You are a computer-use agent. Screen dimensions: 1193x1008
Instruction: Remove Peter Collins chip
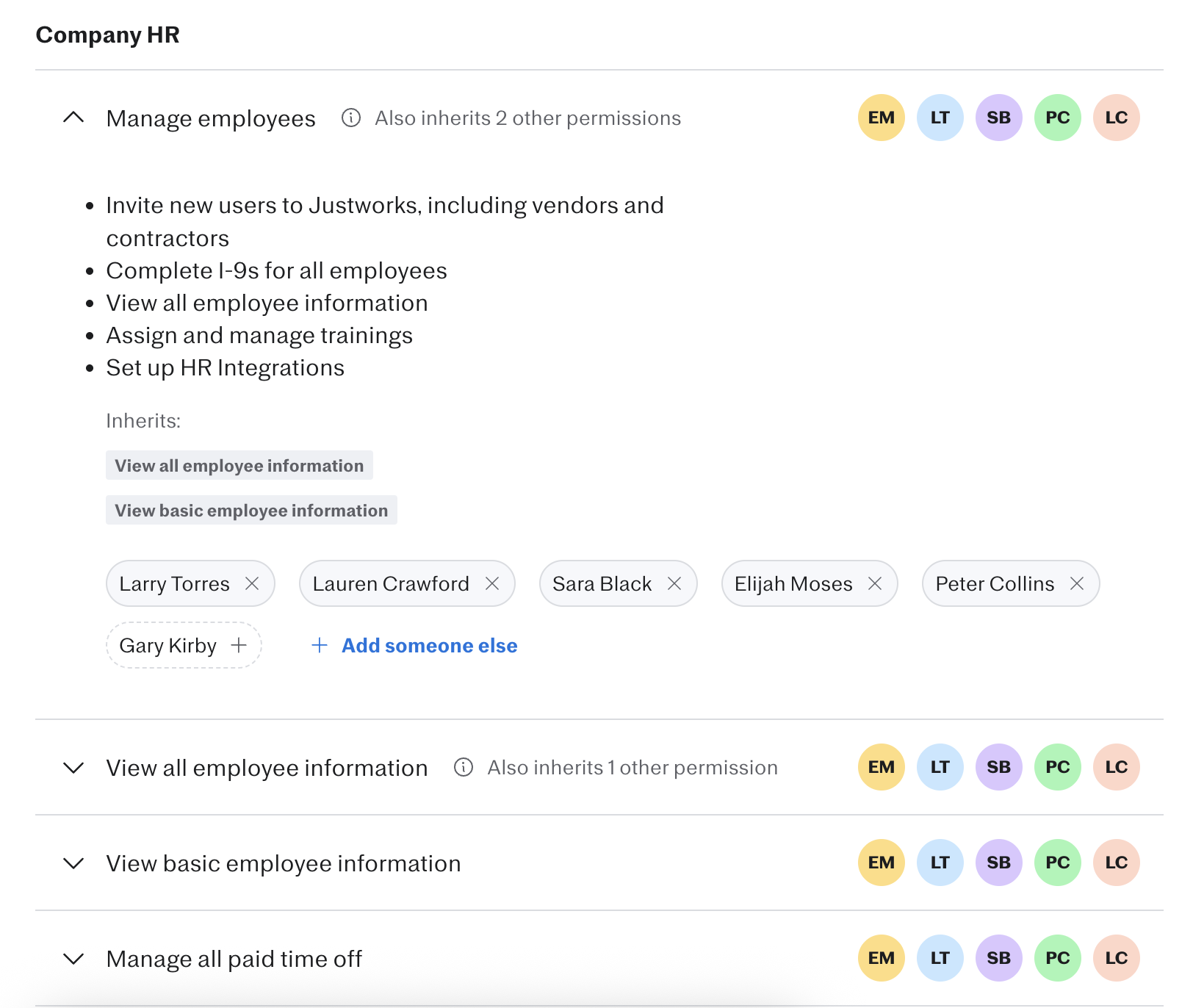(1077, 583)
